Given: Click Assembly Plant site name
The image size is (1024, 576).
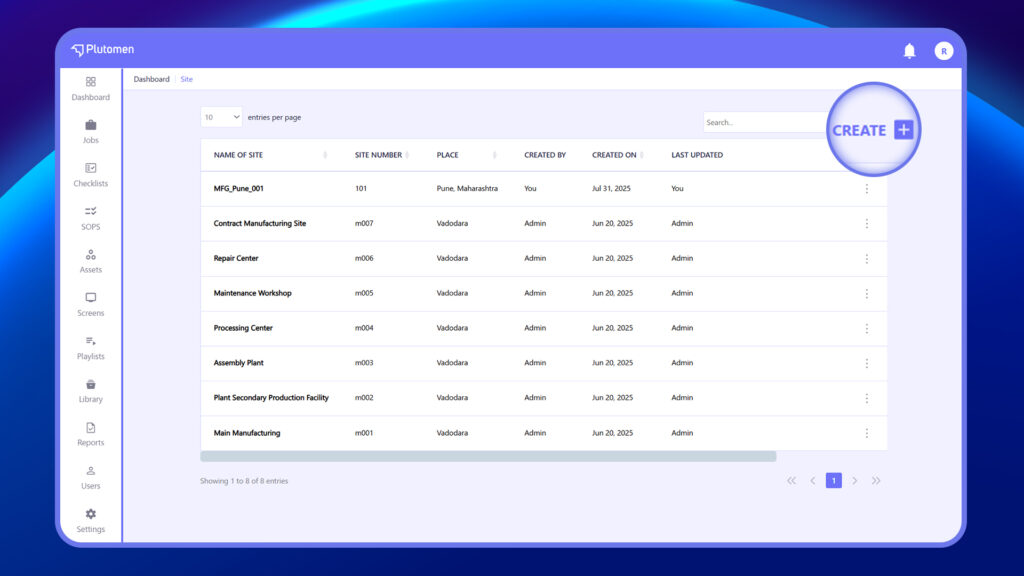Looking at the screenshot, I should 238,362.
